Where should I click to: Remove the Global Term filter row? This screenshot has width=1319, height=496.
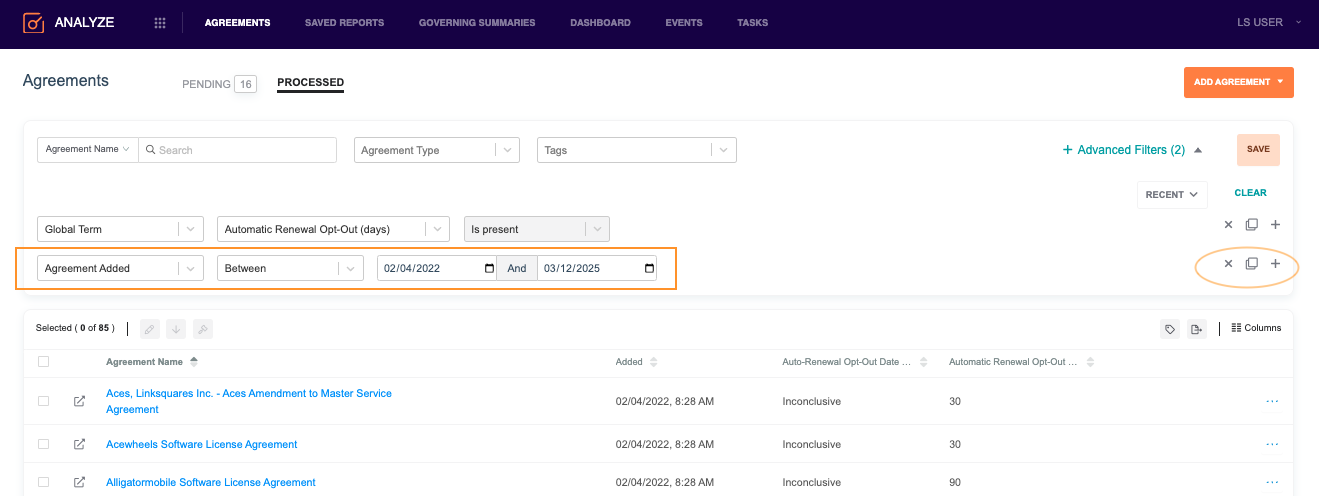pos(1228,225)
